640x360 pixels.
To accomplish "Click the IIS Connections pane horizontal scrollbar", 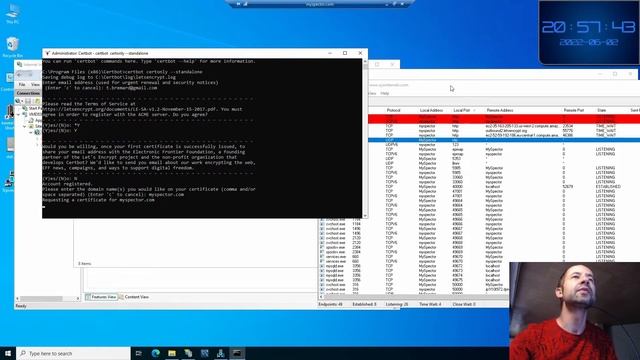I will point(47,298).
